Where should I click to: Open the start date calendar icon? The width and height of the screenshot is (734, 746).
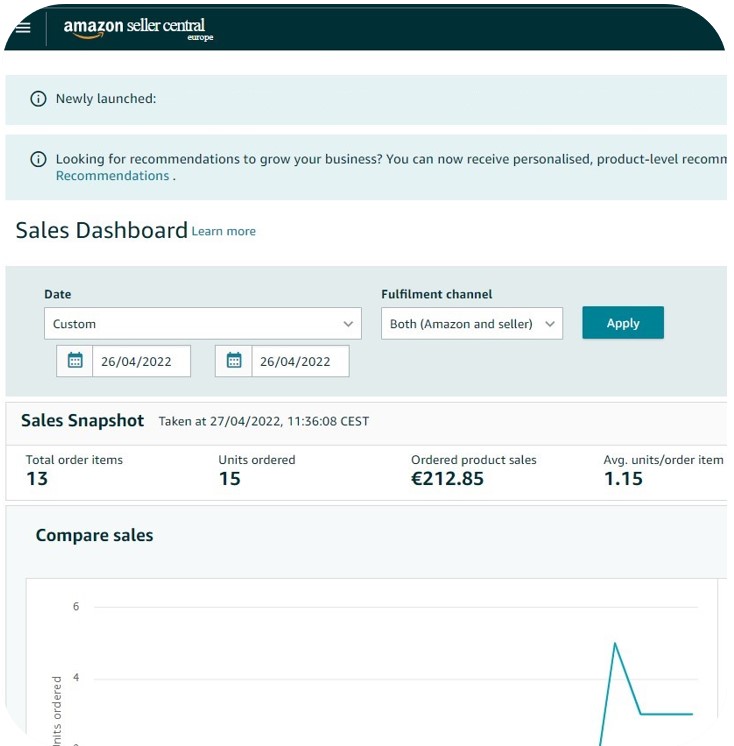75,361
